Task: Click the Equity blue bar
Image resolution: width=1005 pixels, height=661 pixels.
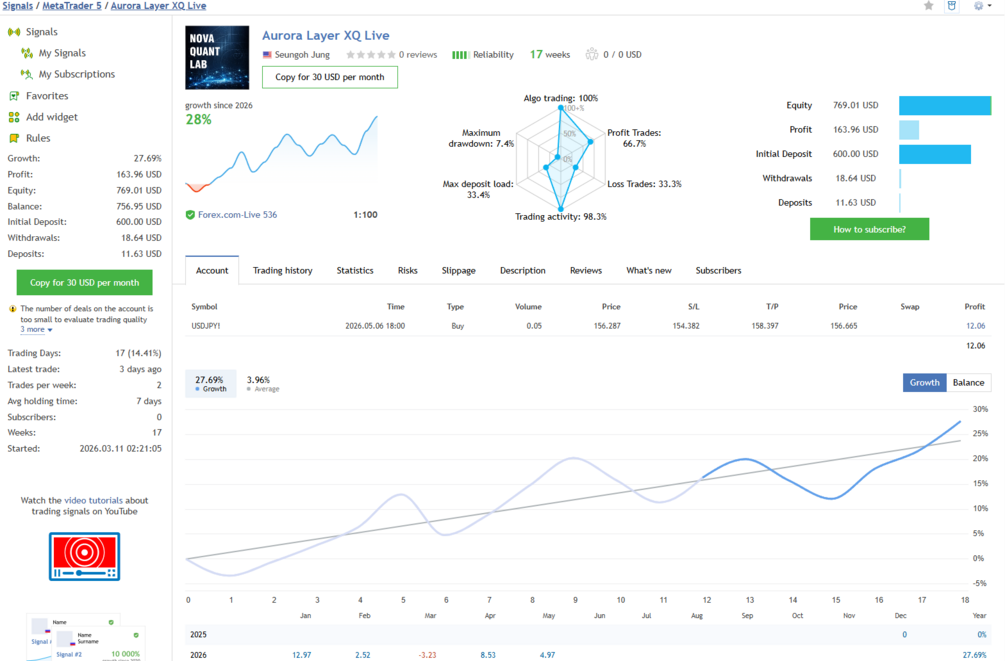Action: pos(945,106)
